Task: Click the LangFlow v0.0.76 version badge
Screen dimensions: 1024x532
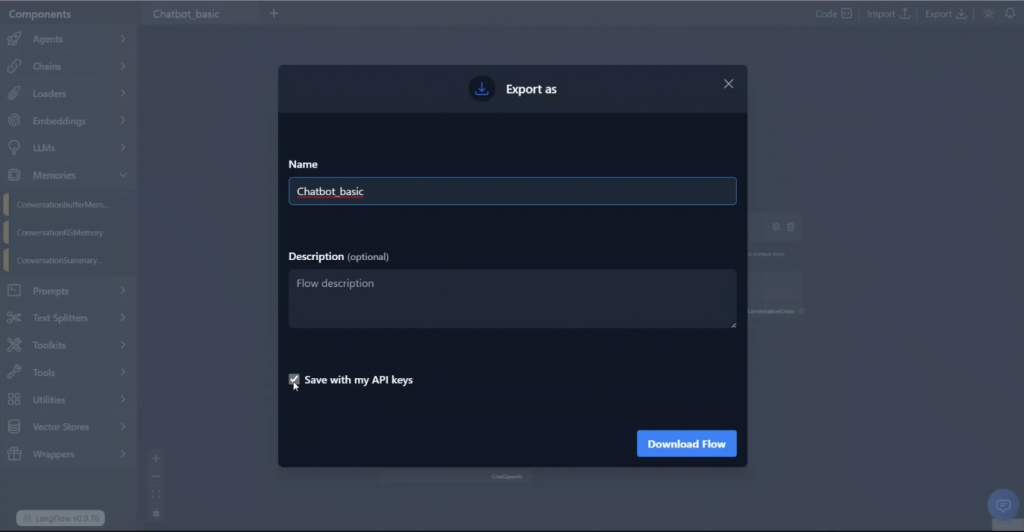Action: click(61, 518)
